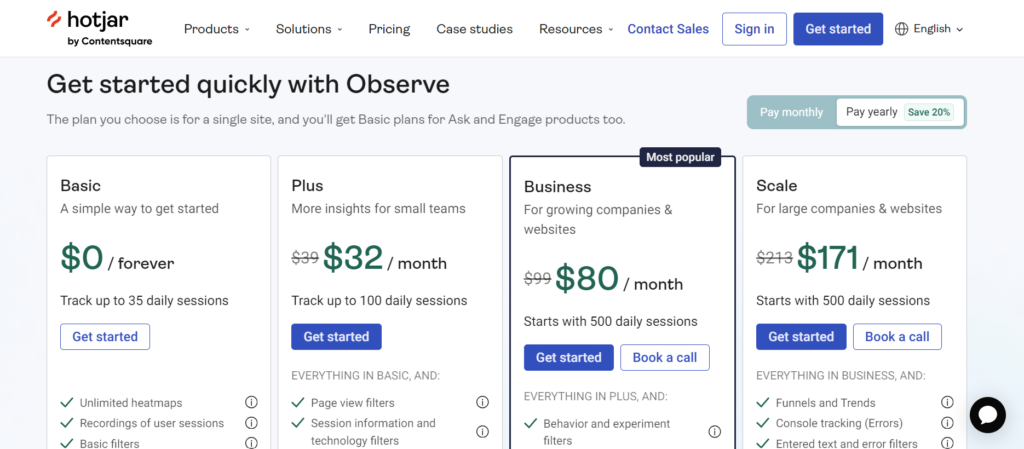Expand the Resources dropdown menu
Screen dimensions: 1024x449
[576, 29]
